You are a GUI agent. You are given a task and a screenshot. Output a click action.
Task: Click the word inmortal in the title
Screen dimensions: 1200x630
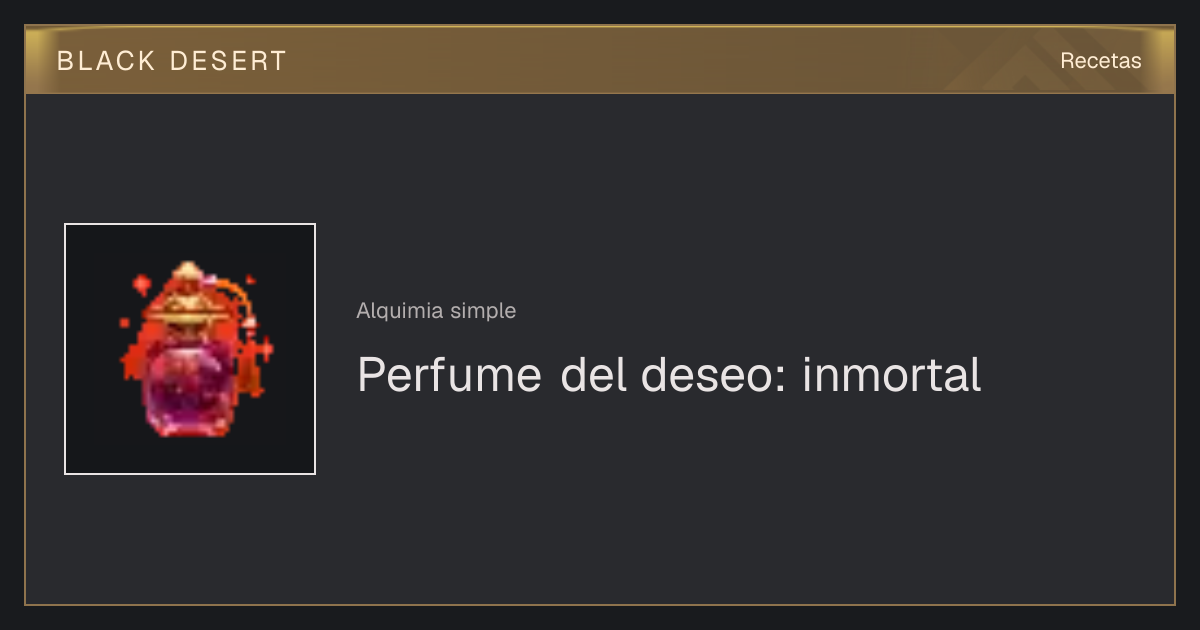coord(891,375)
